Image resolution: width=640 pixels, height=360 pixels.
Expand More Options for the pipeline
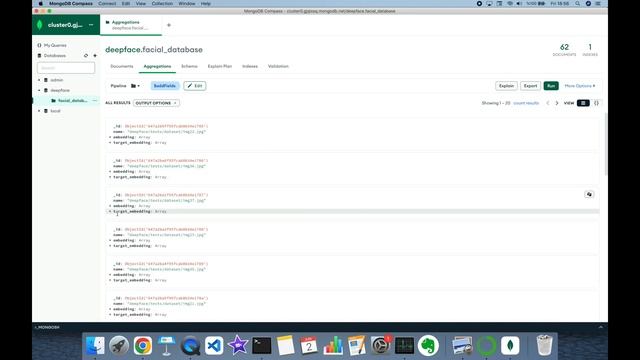580,86
